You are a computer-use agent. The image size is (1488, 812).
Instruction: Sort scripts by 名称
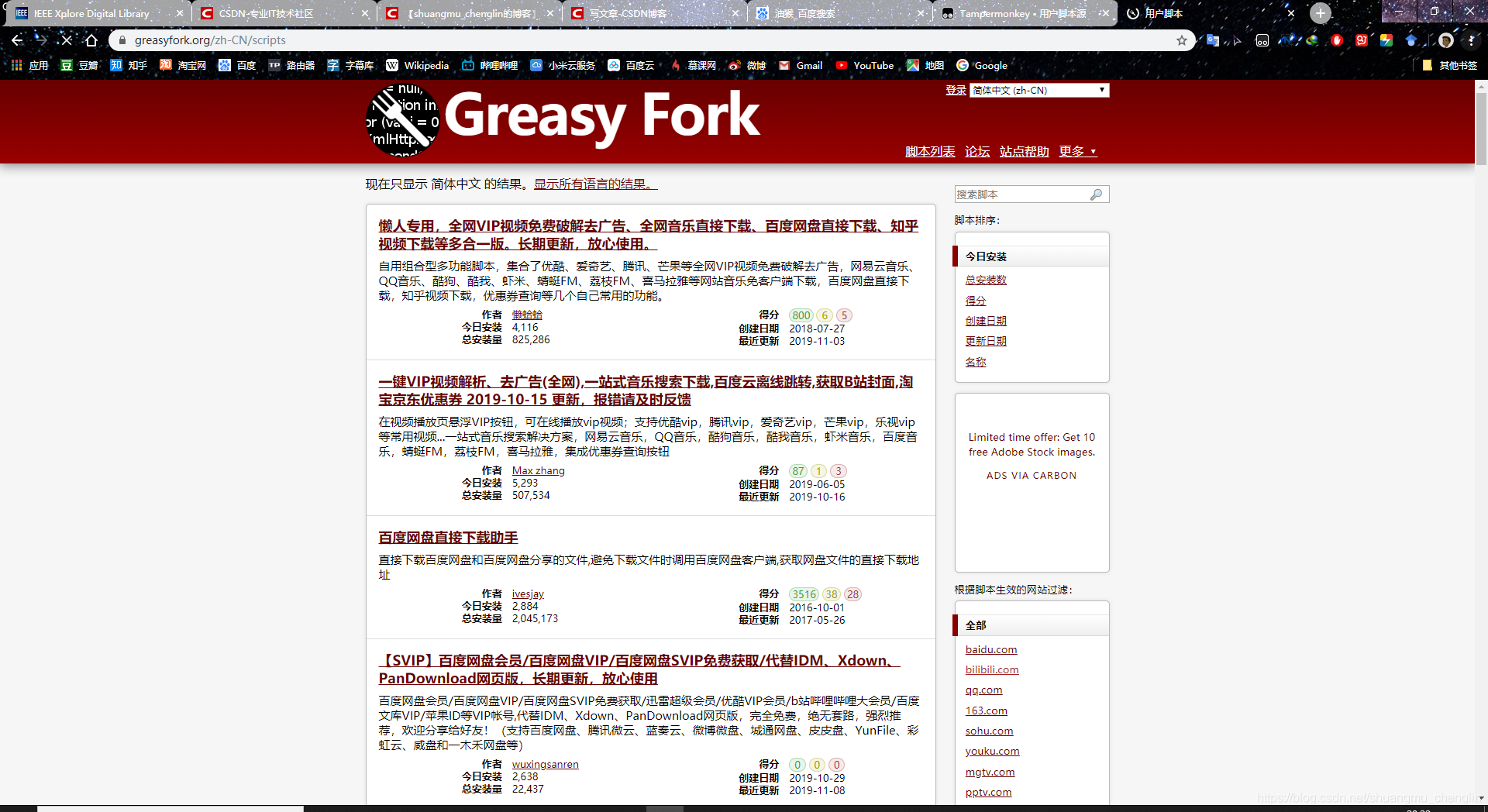pos(976,362)
